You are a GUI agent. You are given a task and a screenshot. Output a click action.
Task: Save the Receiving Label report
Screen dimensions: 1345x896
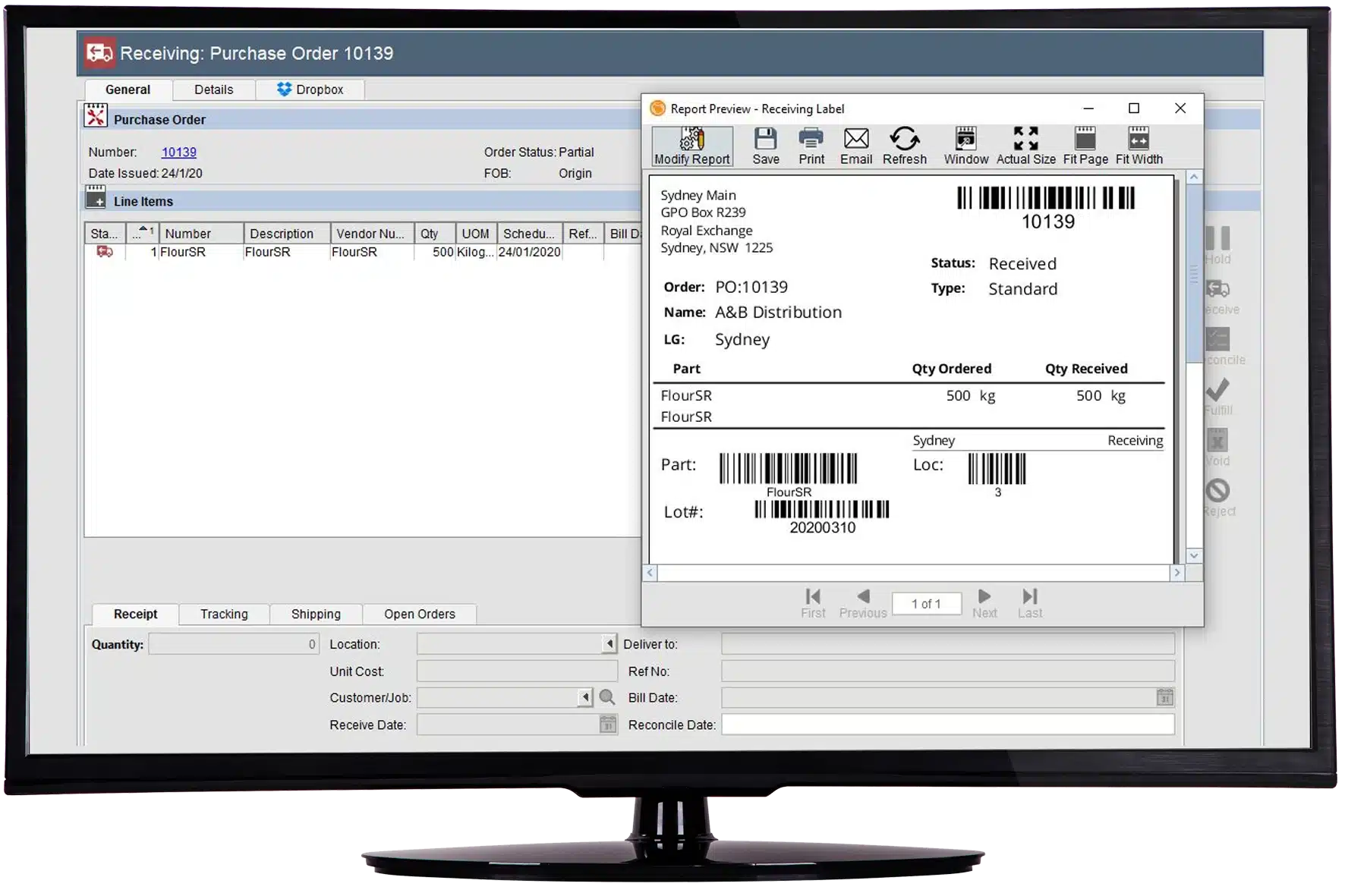765,146
